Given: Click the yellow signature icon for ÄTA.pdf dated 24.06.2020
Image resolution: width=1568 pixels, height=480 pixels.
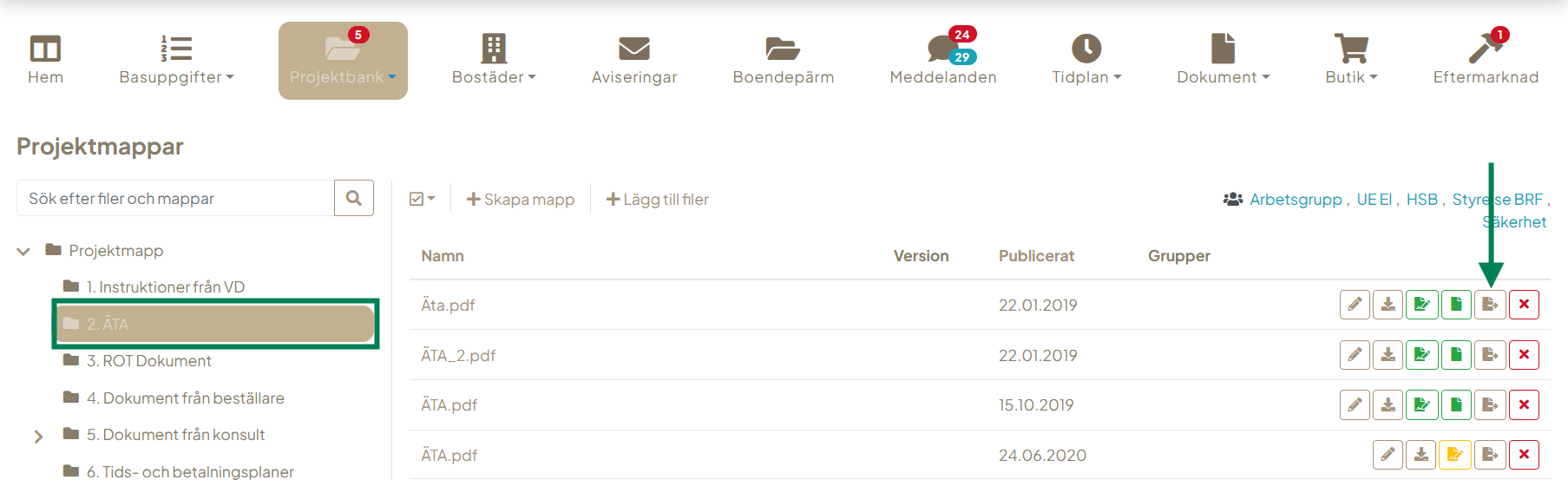Looking at the screenshot, I should [1455, 455].
